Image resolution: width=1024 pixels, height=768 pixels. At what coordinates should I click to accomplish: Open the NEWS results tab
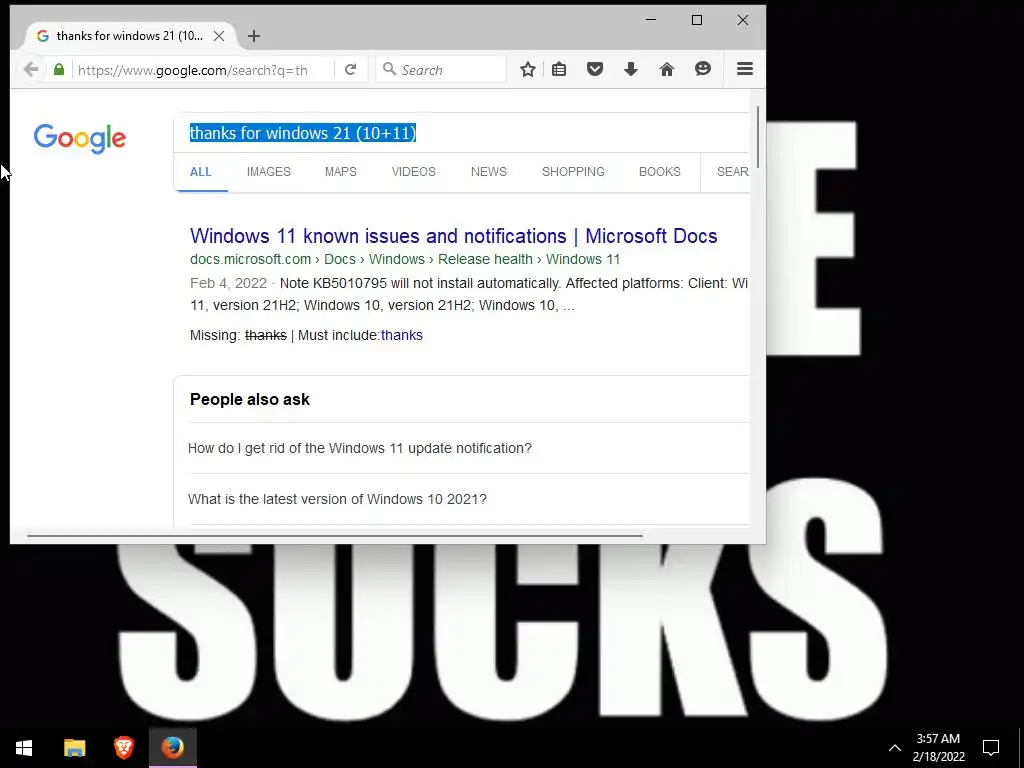click(x=488, y=172)
